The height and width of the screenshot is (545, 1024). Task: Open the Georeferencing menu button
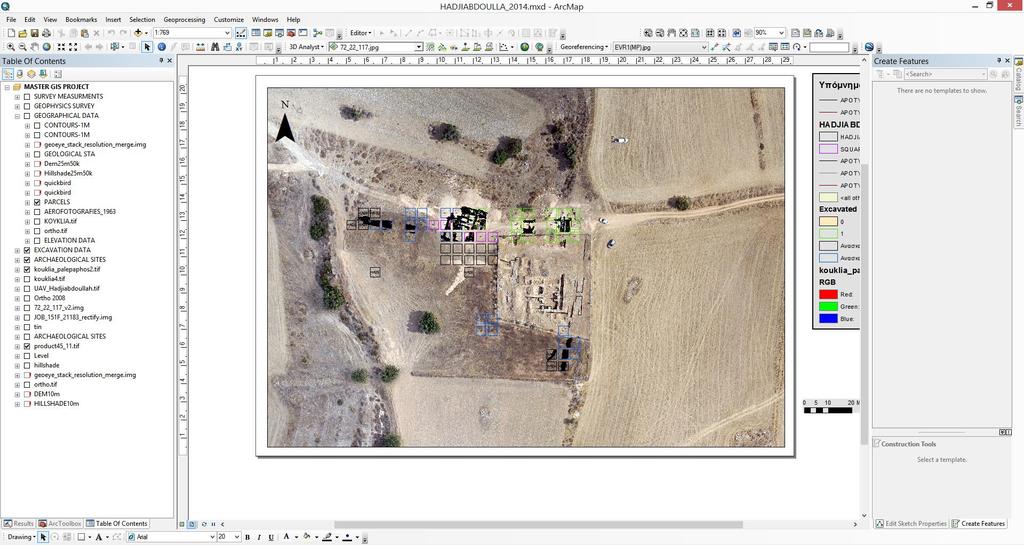pyautogui.click(x=584, y=47)
